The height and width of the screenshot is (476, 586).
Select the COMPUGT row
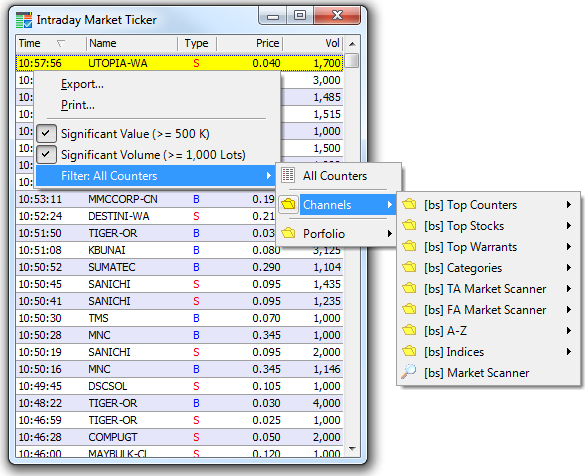(x=179, y=437)
